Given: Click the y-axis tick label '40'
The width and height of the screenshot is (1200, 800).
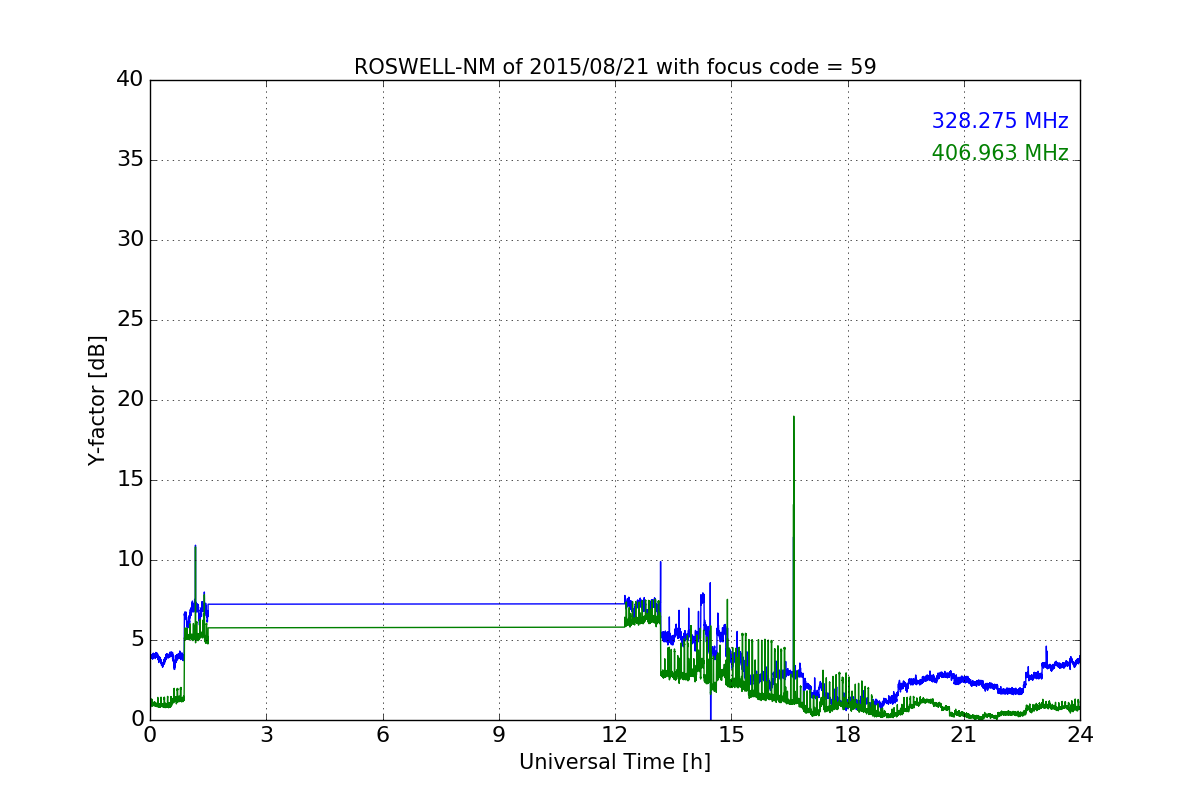Looking at the screenshot, I should click(130, 80).
